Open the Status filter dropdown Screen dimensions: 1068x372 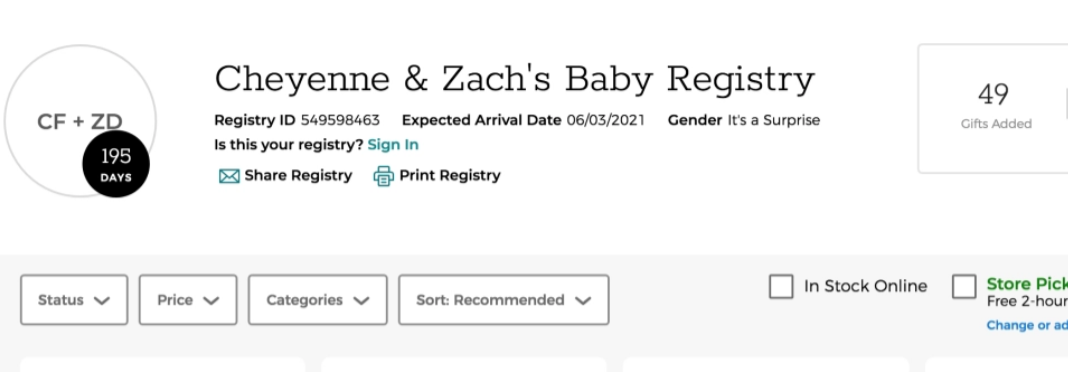click(x=74, y=300)
